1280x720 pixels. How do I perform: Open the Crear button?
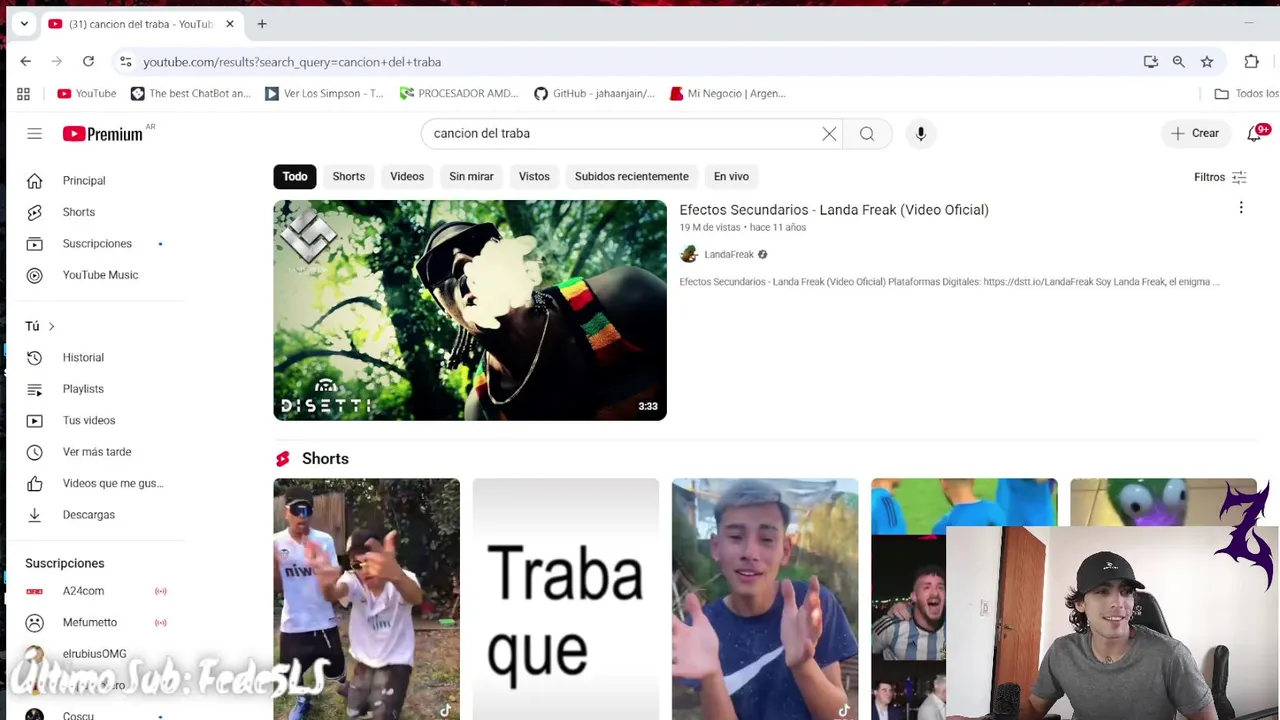click(x=1195, y=133)
